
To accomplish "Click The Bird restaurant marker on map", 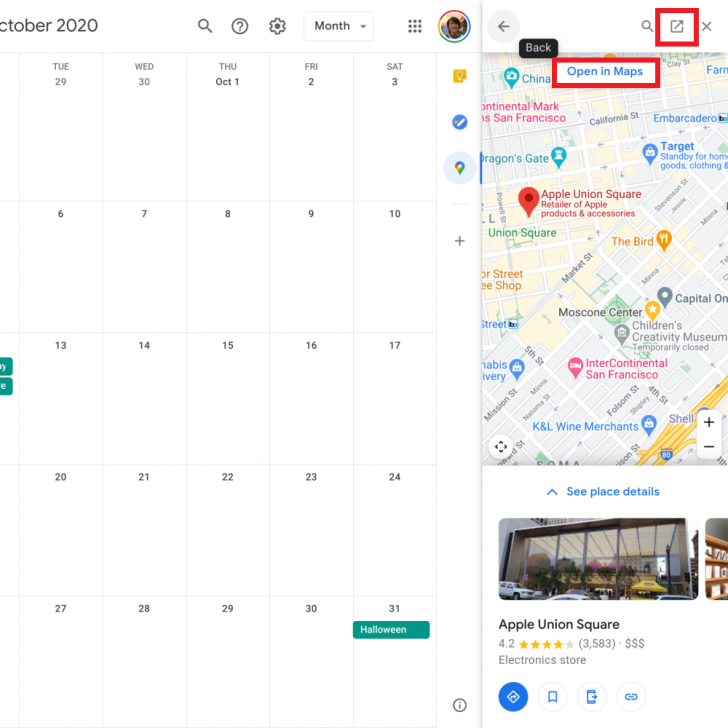I will pos(664,240).
